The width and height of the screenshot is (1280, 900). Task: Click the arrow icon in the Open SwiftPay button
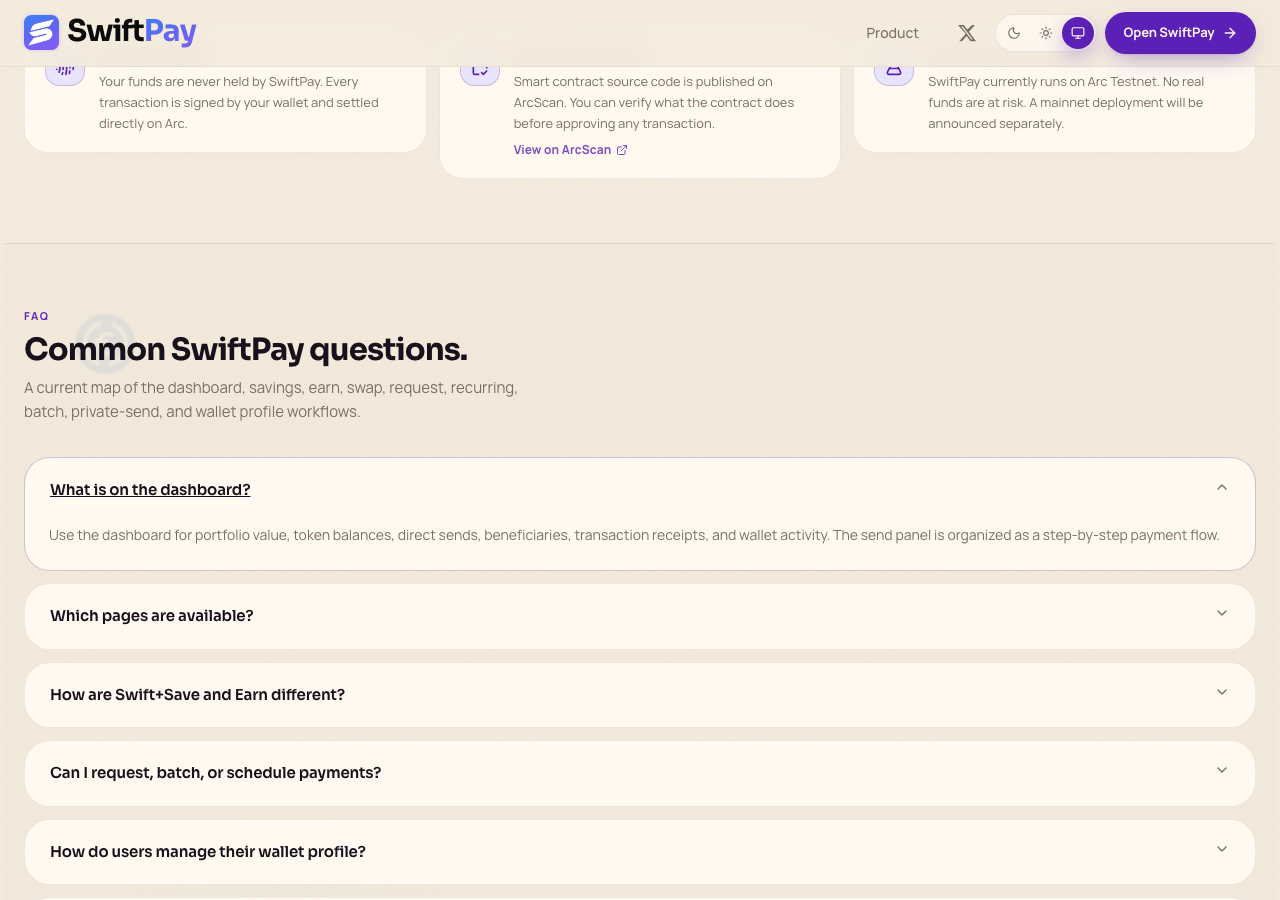pyautogui.click(x=1230, y=33)
